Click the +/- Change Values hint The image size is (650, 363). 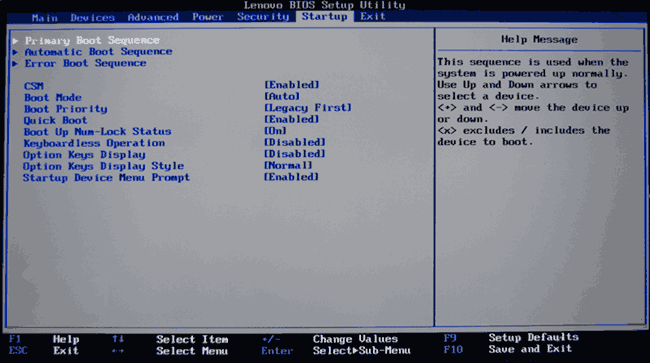(x=330, y=339)
